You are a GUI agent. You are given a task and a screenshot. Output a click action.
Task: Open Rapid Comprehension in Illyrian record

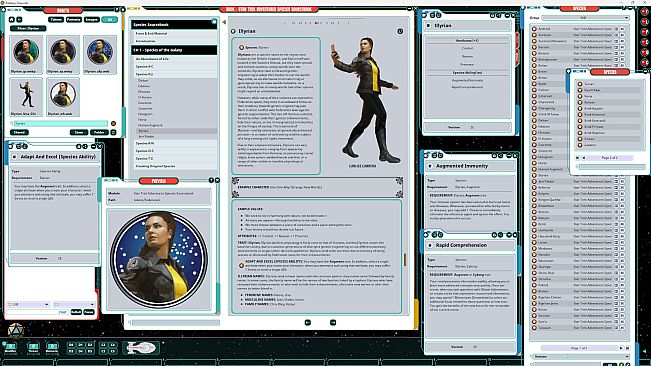point(467,87)
